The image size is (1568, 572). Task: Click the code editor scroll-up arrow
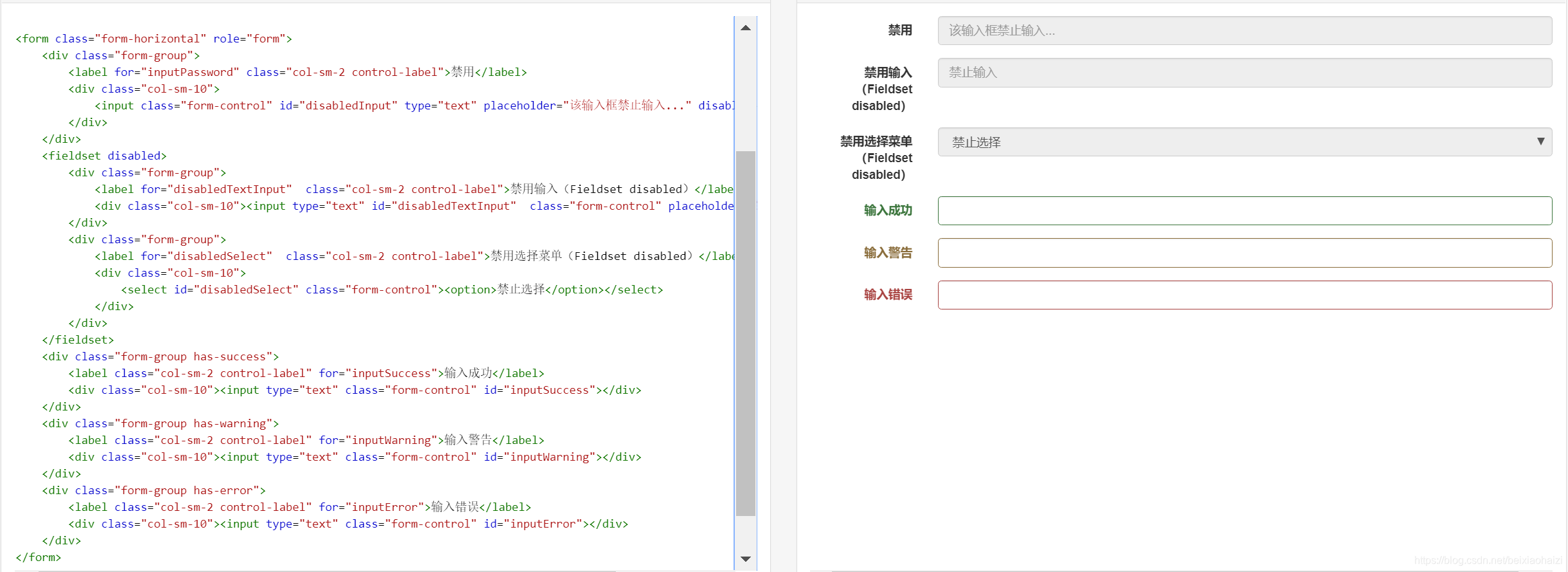(746, 28)
